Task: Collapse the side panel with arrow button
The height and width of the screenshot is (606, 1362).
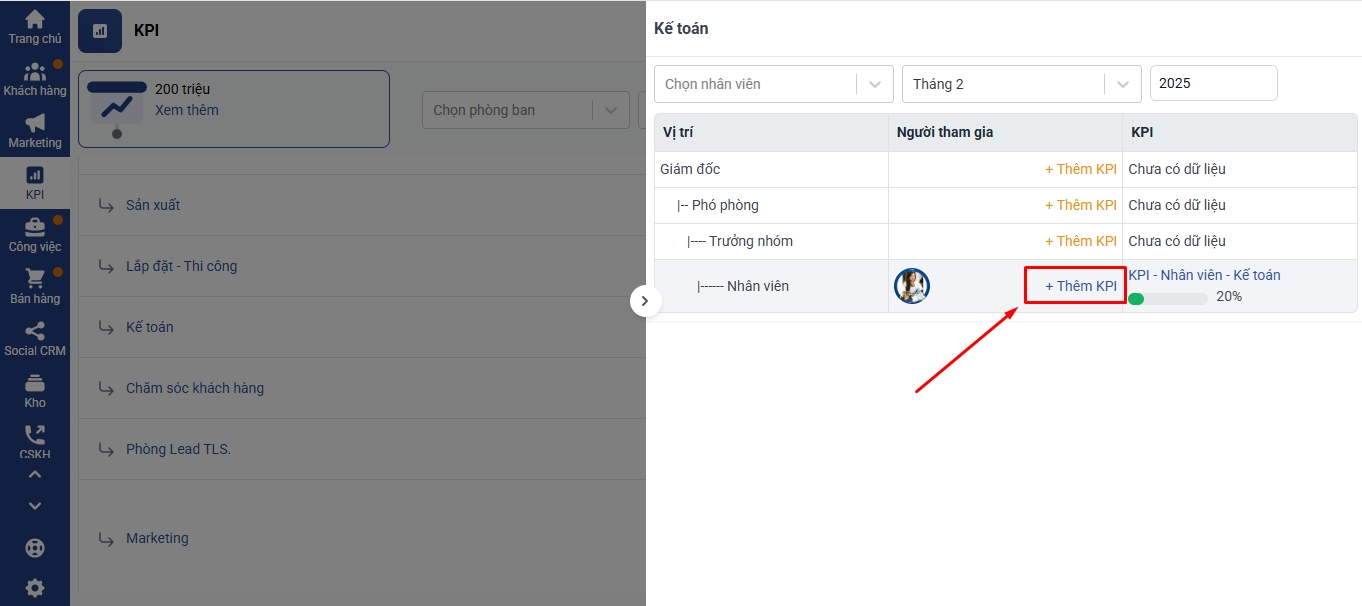Action: tap(645, 300)
